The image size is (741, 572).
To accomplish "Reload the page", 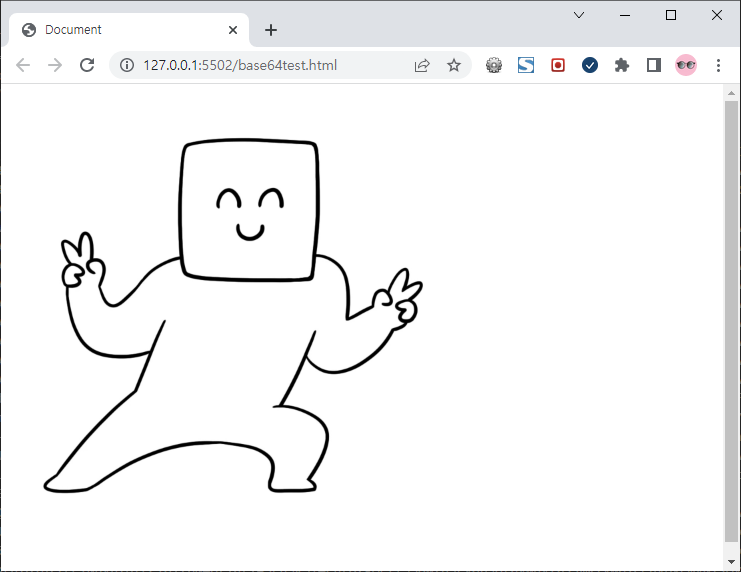I will [x=87, y=65].
